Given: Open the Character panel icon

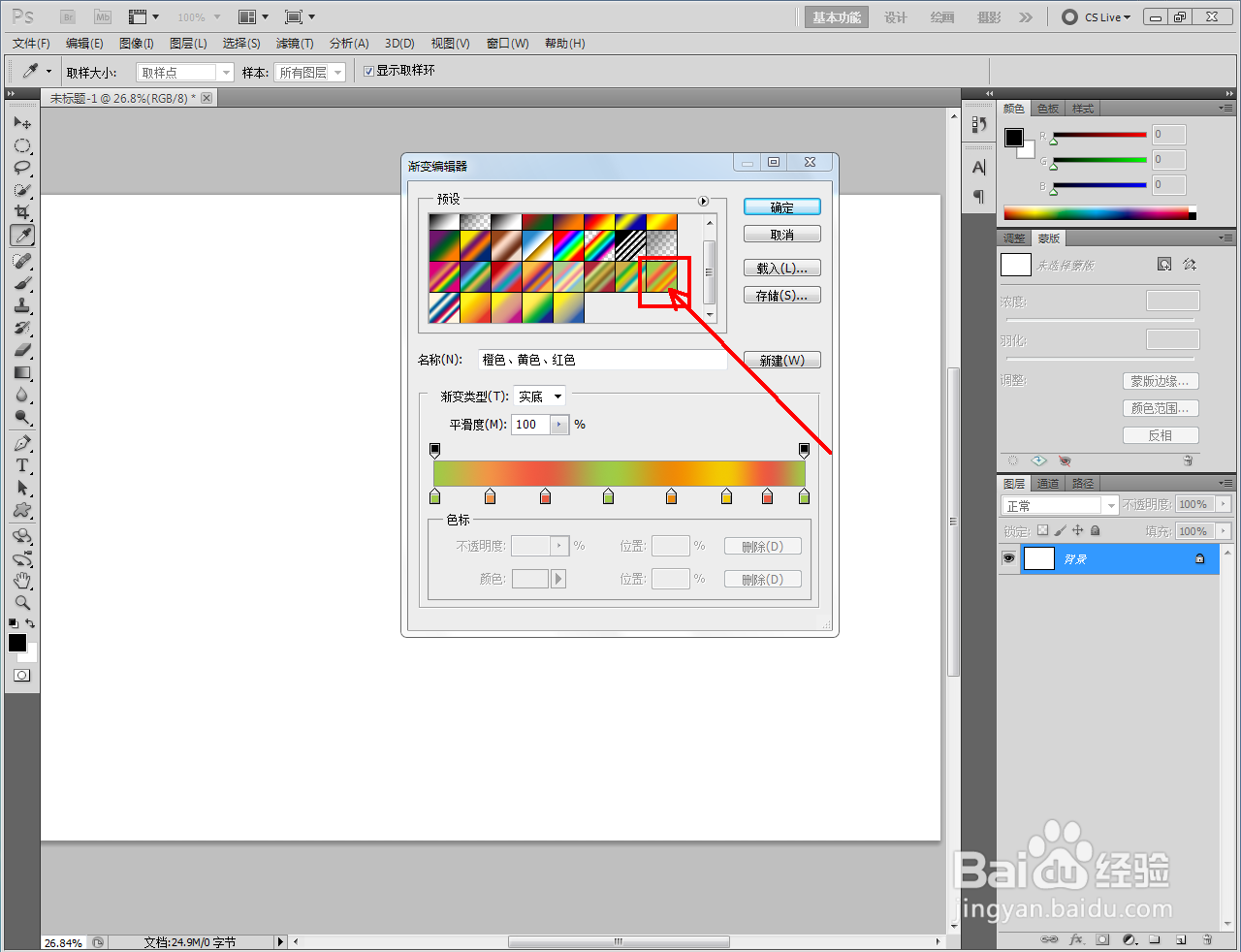Looking at the screenshot, I should [978, 167].
